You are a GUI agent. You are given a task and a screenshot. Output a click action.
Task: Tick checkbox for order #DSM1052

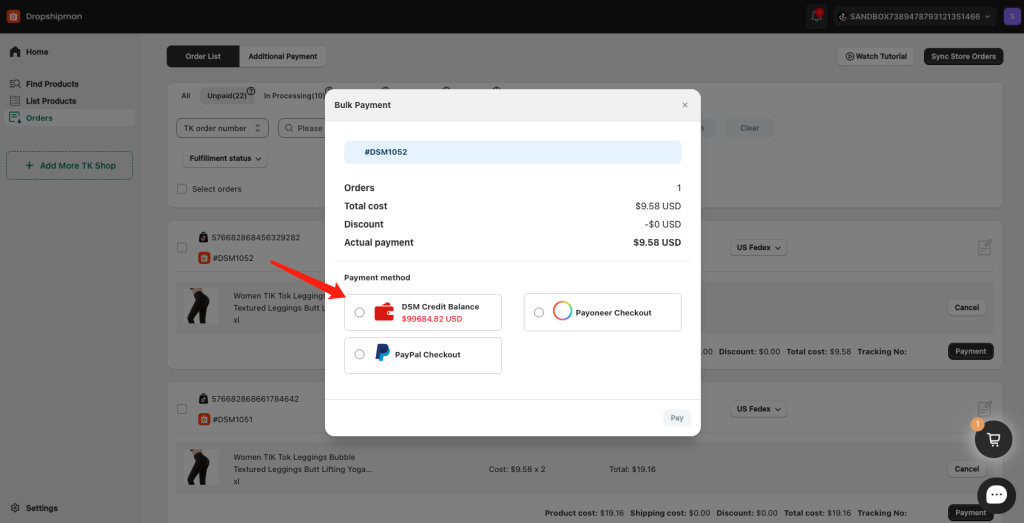pos(182,248)
